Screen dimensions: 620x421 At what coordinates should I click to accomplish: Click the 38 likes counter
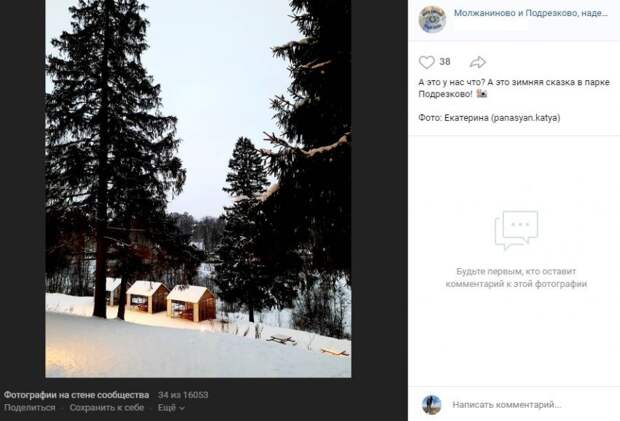tap(445, 62)
